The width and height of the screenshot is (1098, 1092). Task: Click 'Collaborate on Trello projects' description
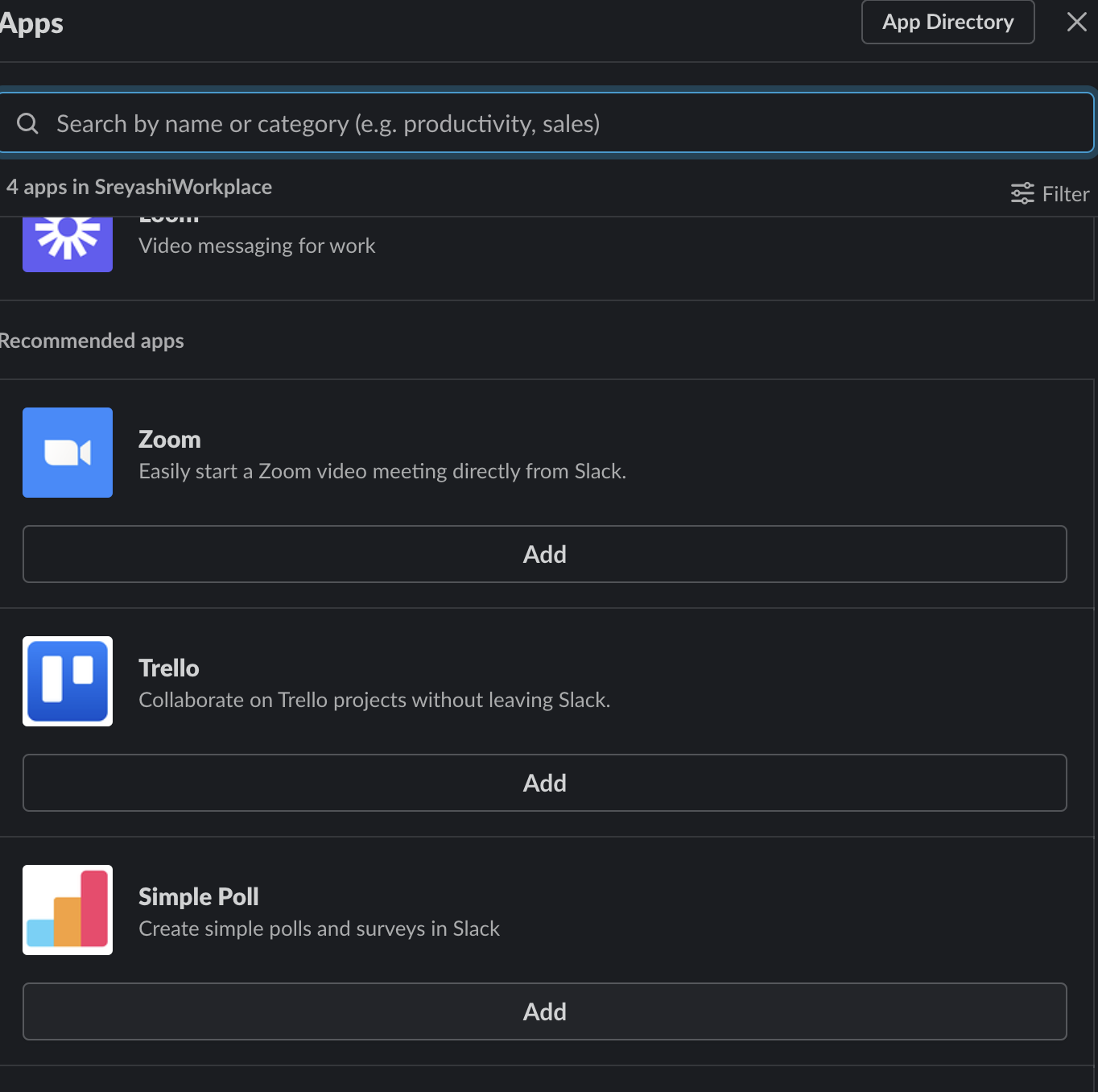pos(374,700)
